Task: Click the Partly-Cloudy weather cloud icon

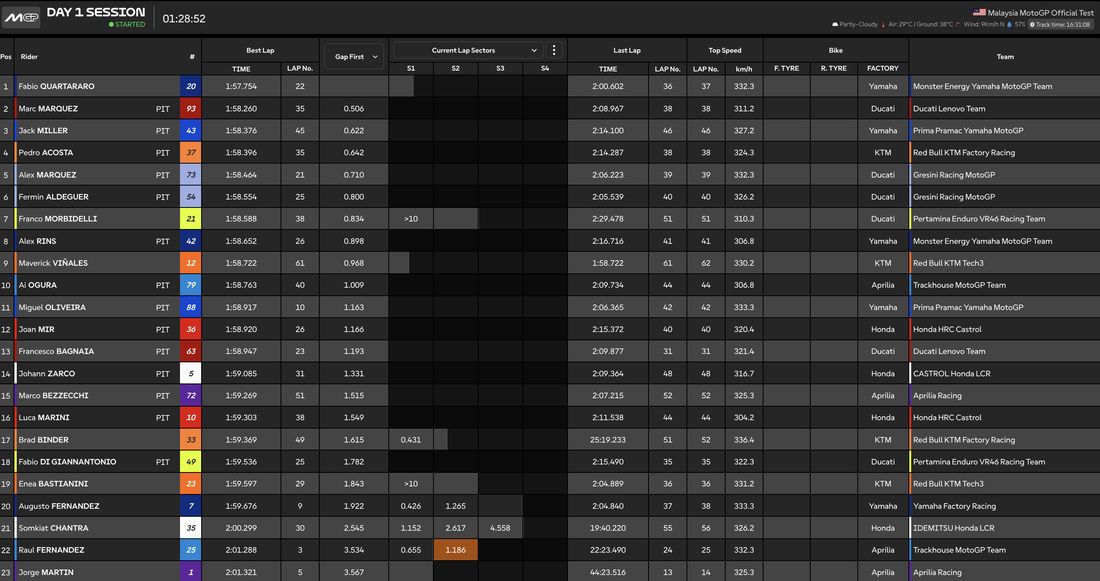Action: coord(835,25)
